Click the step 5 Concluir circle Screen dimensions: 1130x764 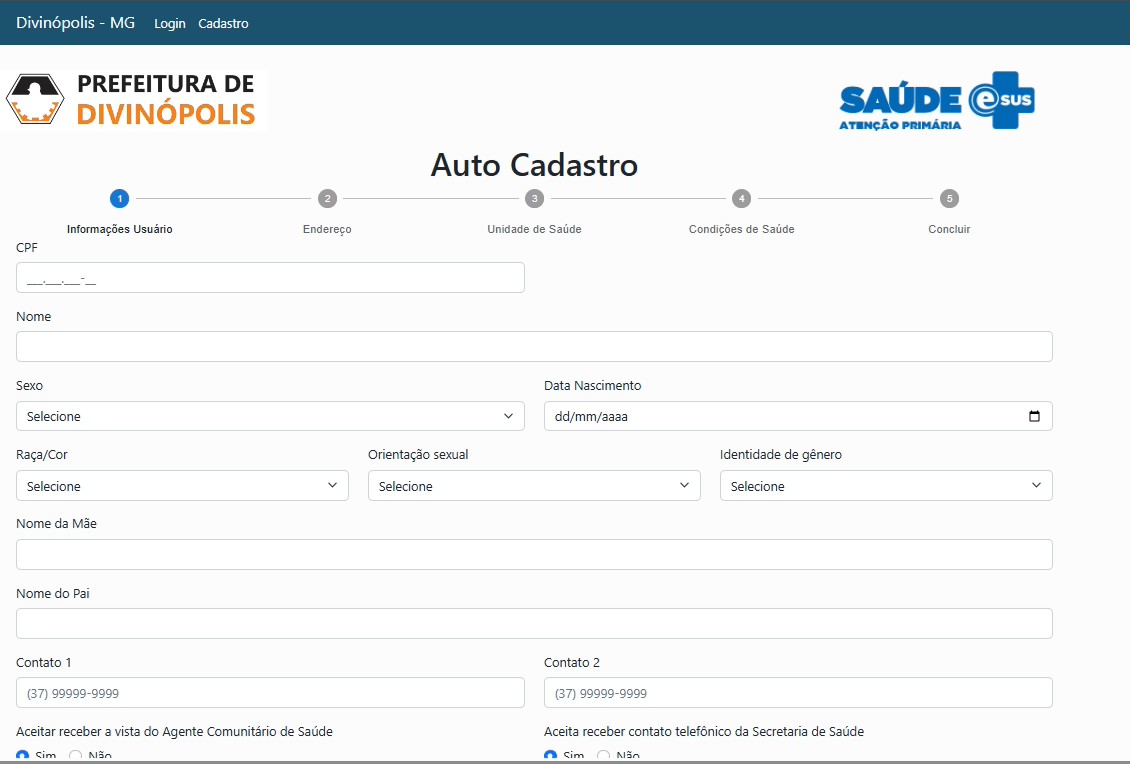[x=948, y=198]
